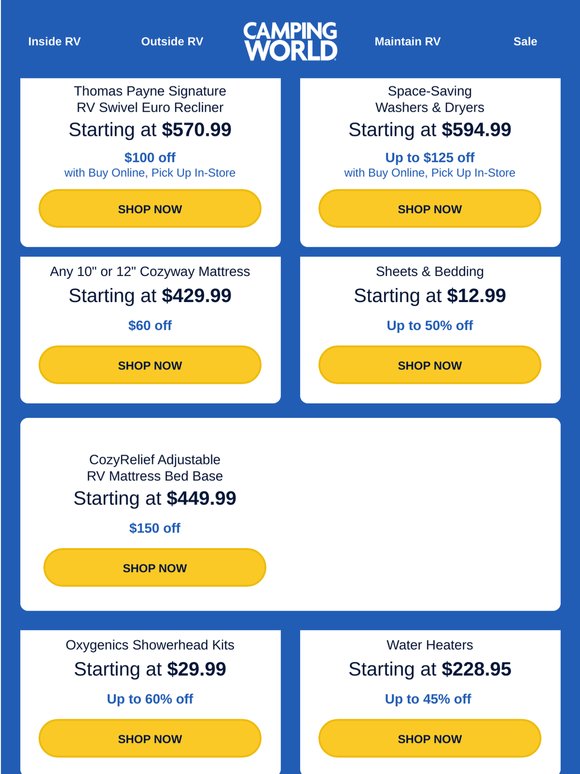Shop Now for Oxygenics Showerhead Kits
Viewport: 580px width, 774px height.
[x=150, y=738]
